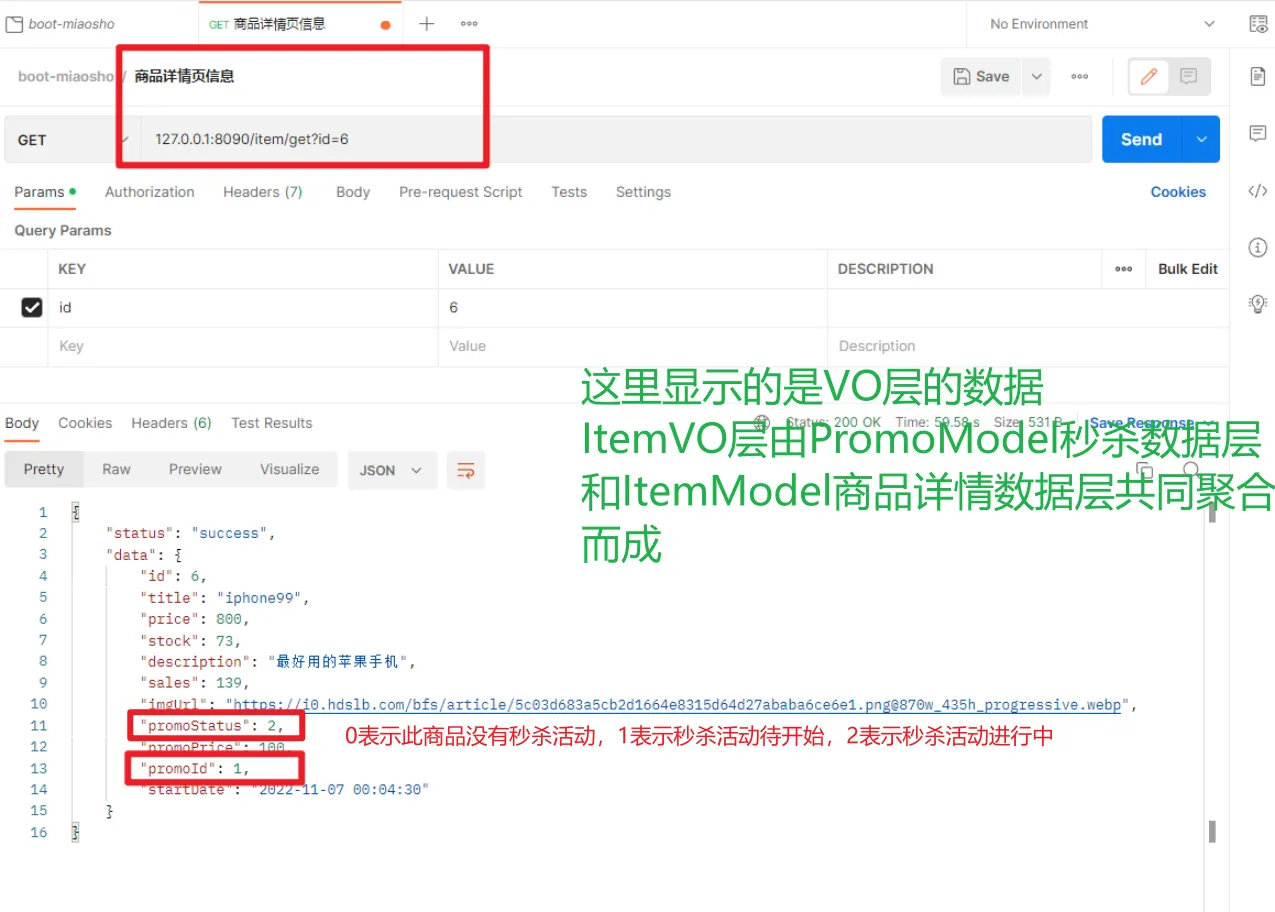Open the comments icon in right sidebar
The image size is (1275, 912).
[x=1258, y=134]
